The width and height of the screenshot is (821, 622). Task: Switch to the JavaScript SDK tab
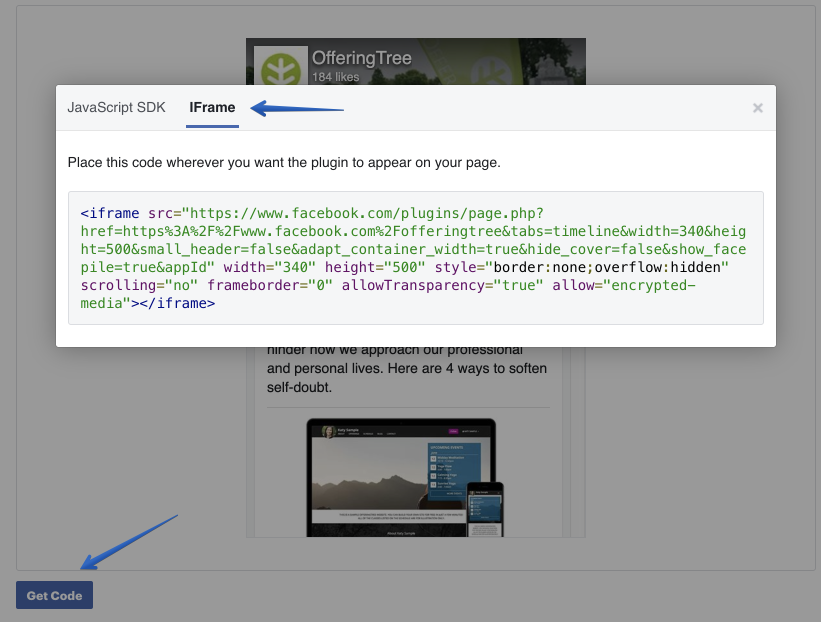117,107
